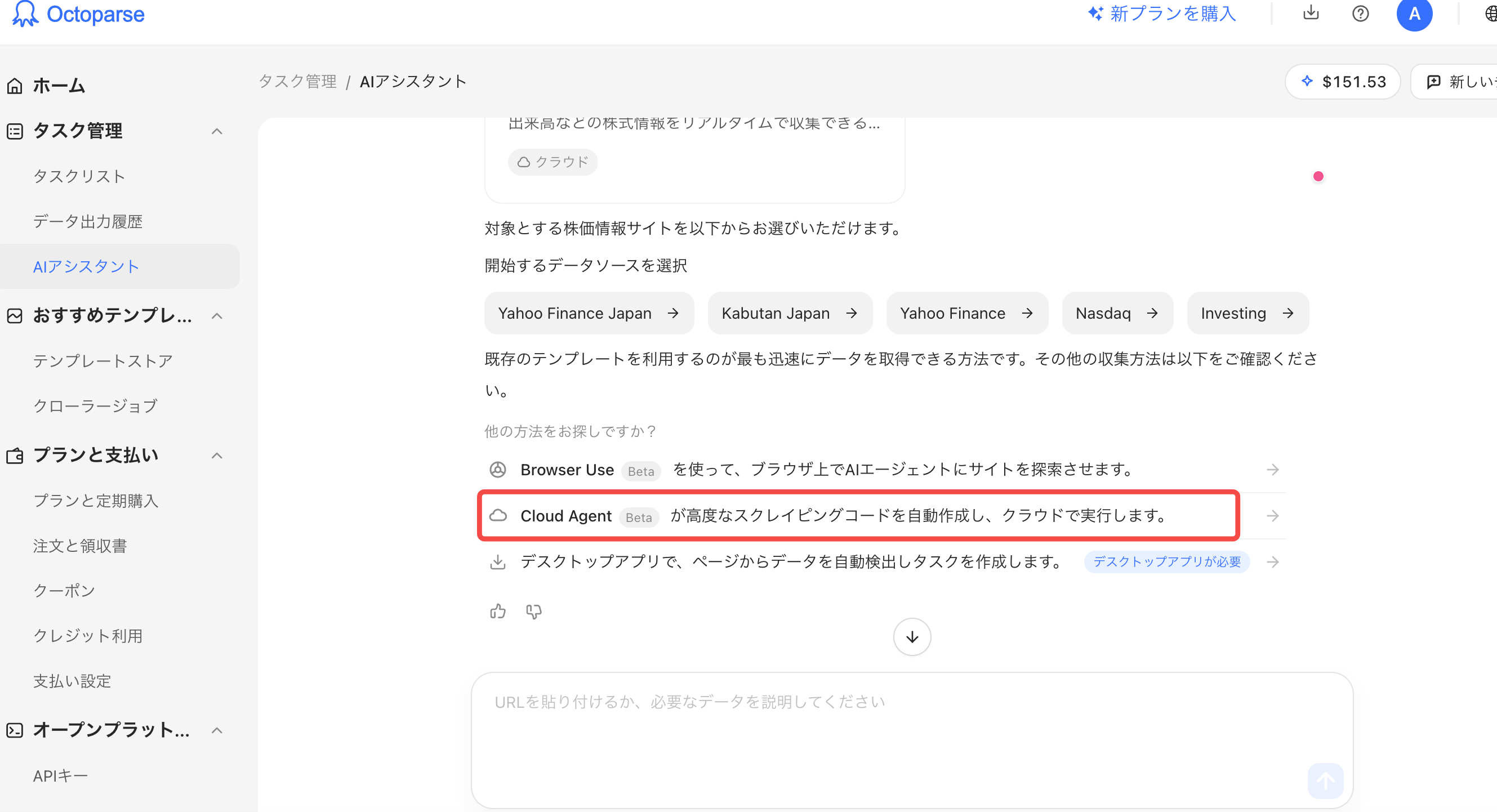The height and width of the screenshot is (812, 1497).
Task: Click arrow at end of Cloud Agent row
Action: pyautogui.click(x=1273, y=516)
